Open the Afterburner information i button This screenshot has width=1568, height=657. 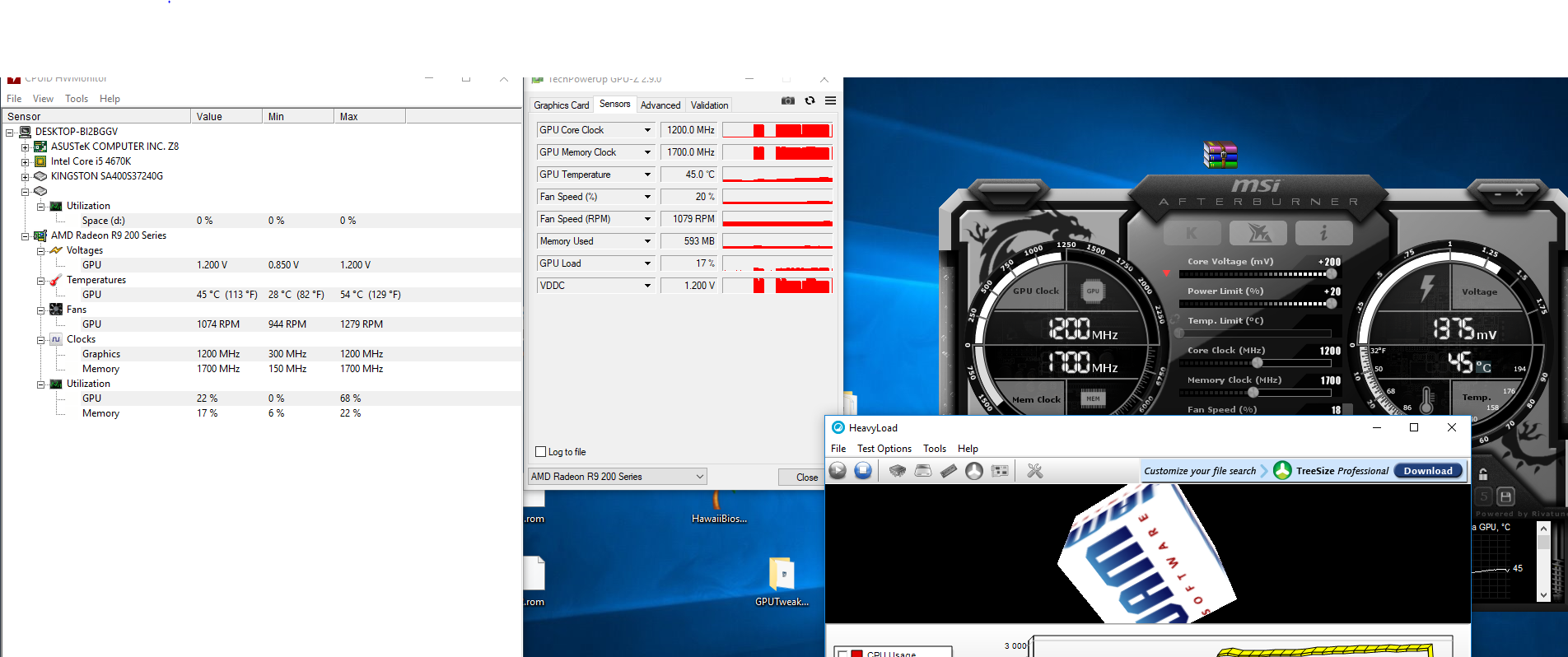point(1323,233)
